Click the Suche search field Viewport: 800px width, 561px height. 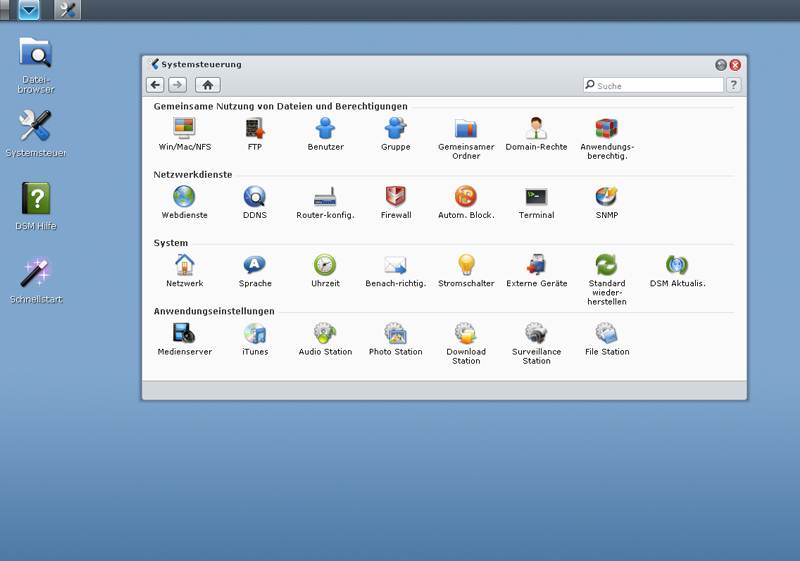pos(653,85)
